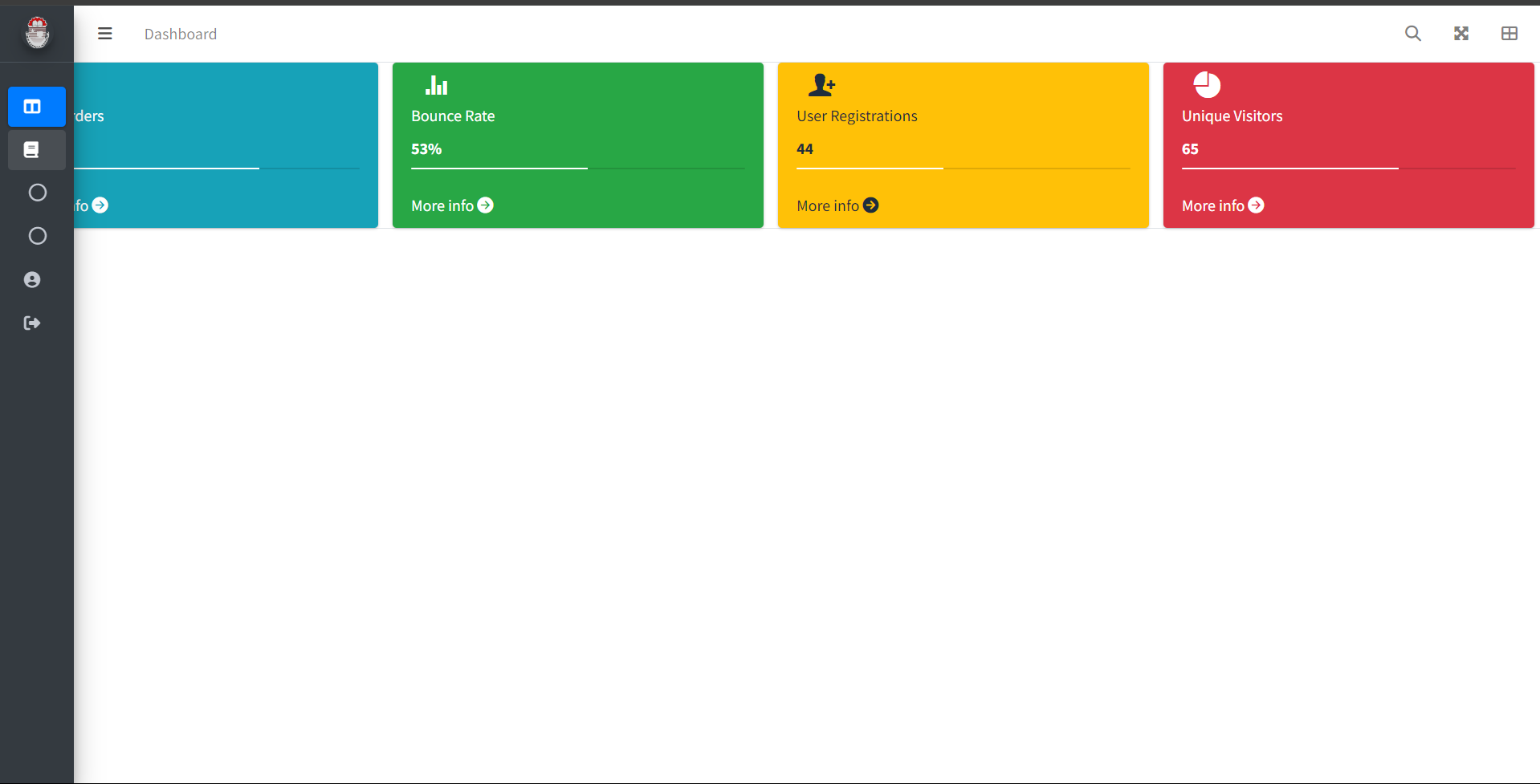This screenshot has width=1540, height=784.
Task: Open the search icon in the top navbar
Action: point(1412,34)
